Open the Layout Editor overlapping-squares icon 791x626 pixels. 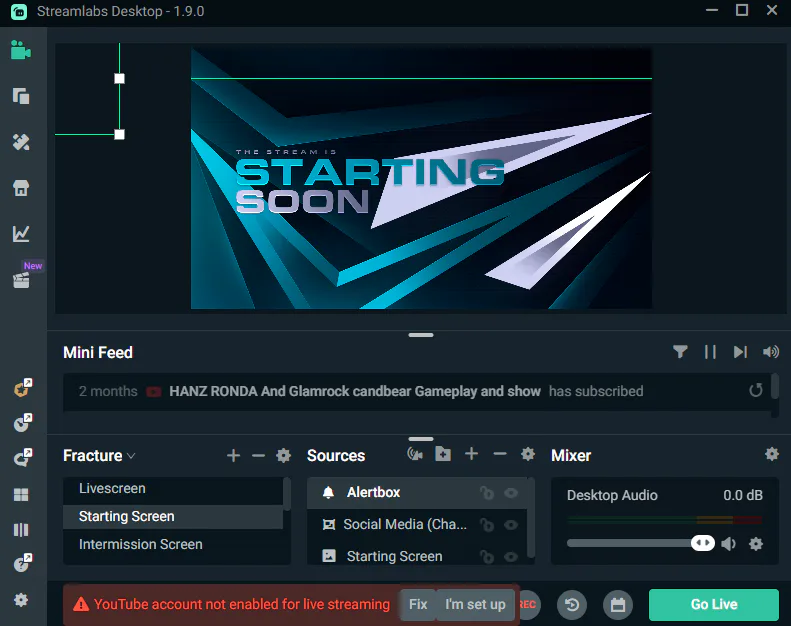(x=21, y=96)
